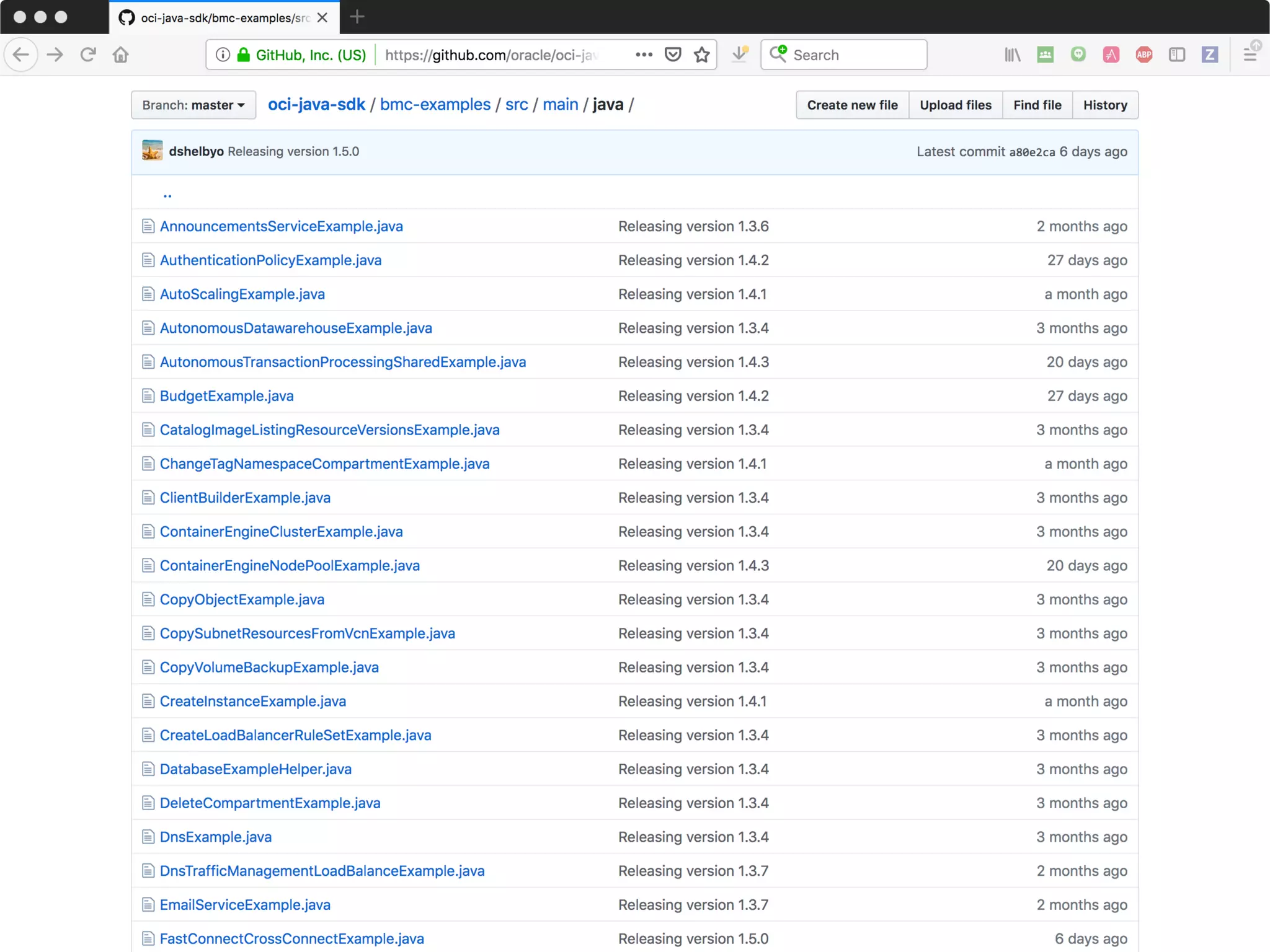Open the downloads arrow icon
This screenshot has width=1270, height=952.
point(739,55)
